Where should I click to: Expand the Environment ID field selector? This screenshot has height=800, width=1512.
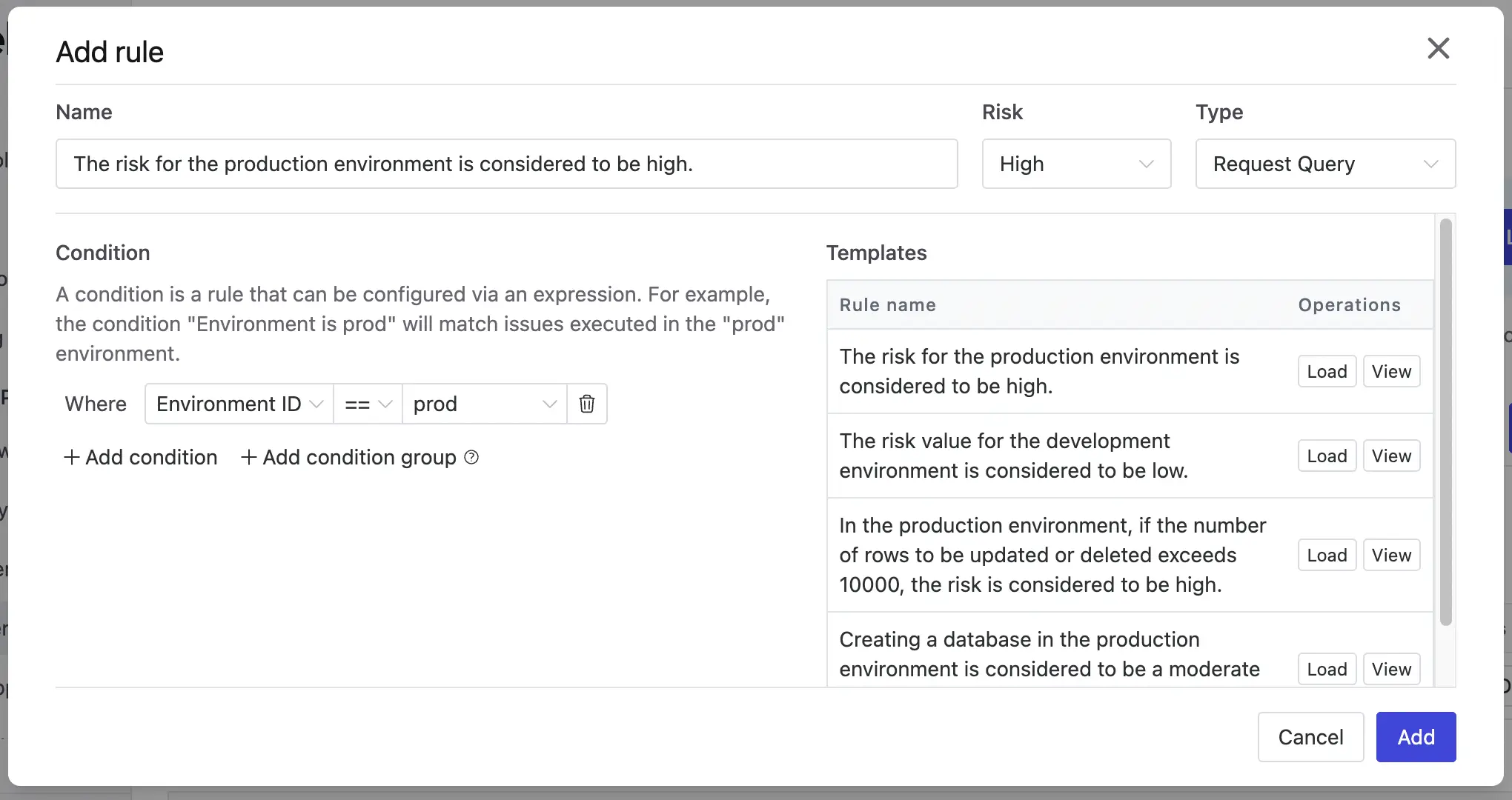click(x=238, y=404)
